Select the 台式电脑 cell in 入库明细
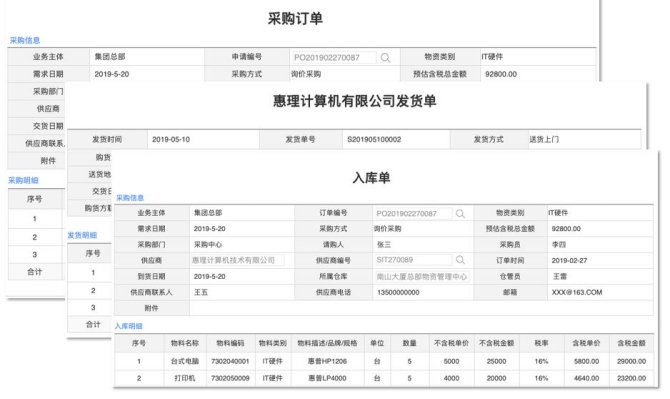The width and height of the screenshot is (670, 399). (x=185, y=361)
